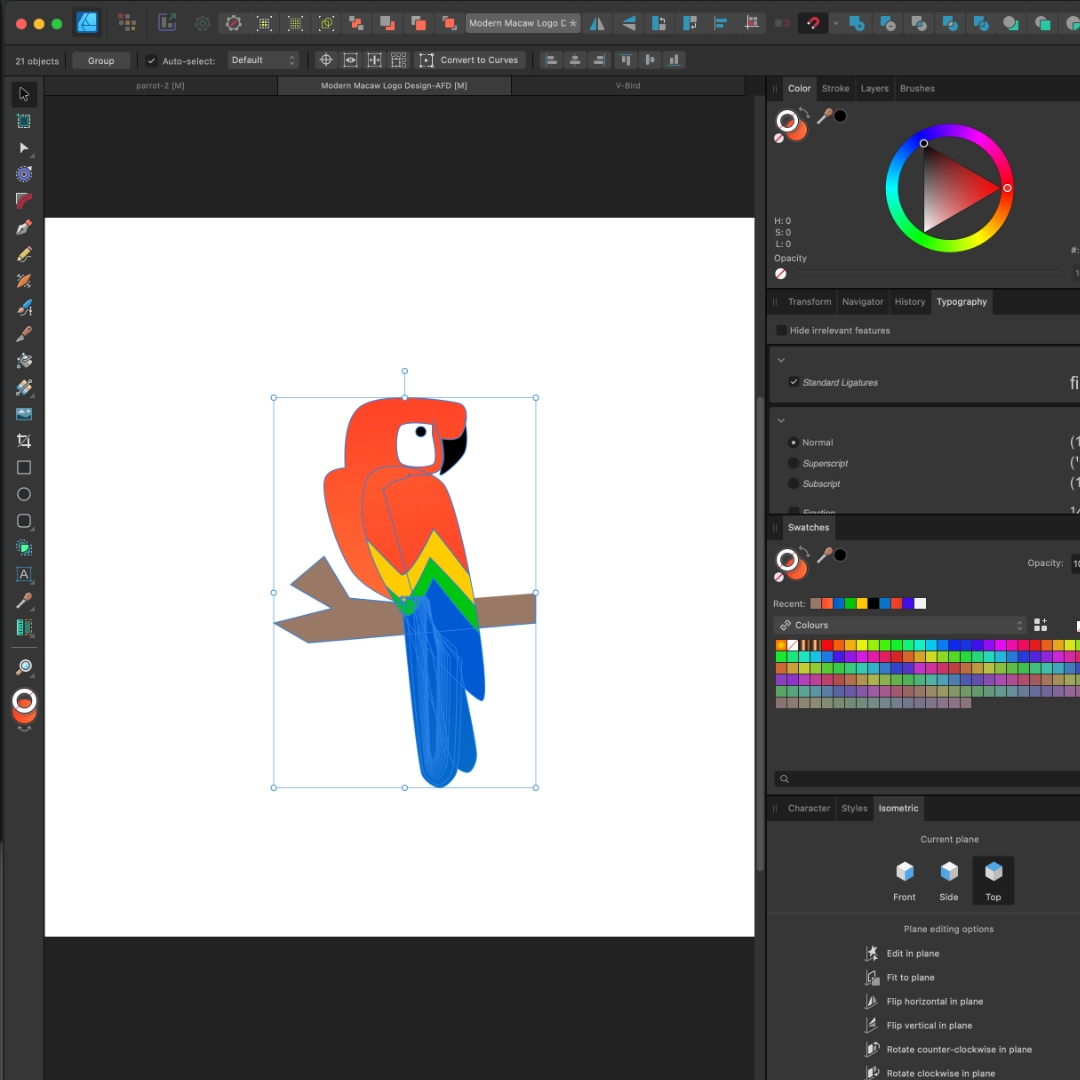The image size is (1080, 1080).
Task: Open the Auto-select Default dropdown
Action: coord(263,60)
